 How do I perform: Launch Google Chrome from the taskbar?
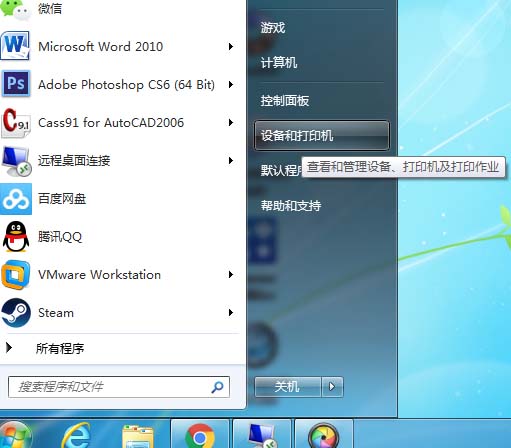200,435
